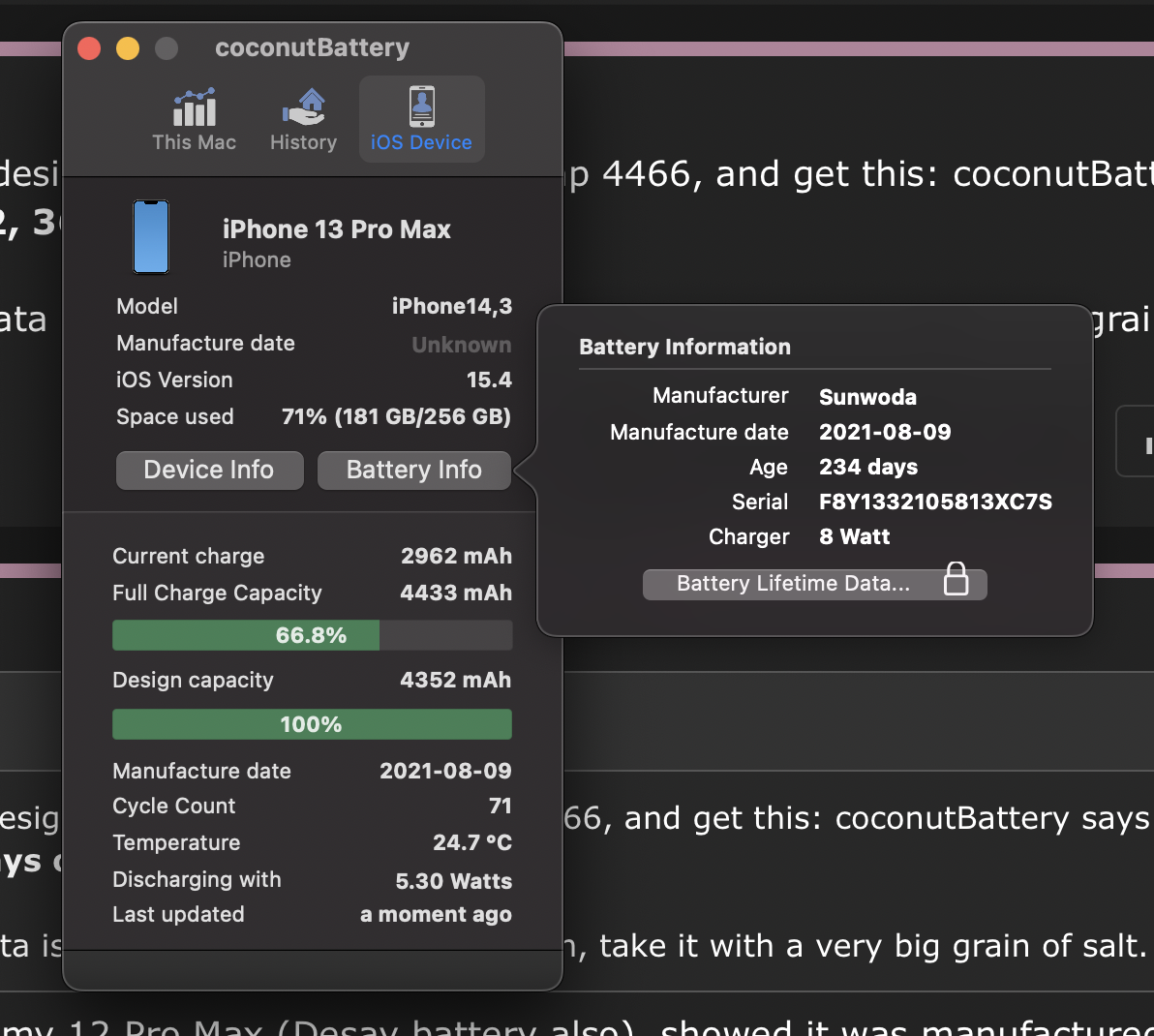Click the Cycle Count value 71
The image size is (1154, 1036).
click(501, 806)
